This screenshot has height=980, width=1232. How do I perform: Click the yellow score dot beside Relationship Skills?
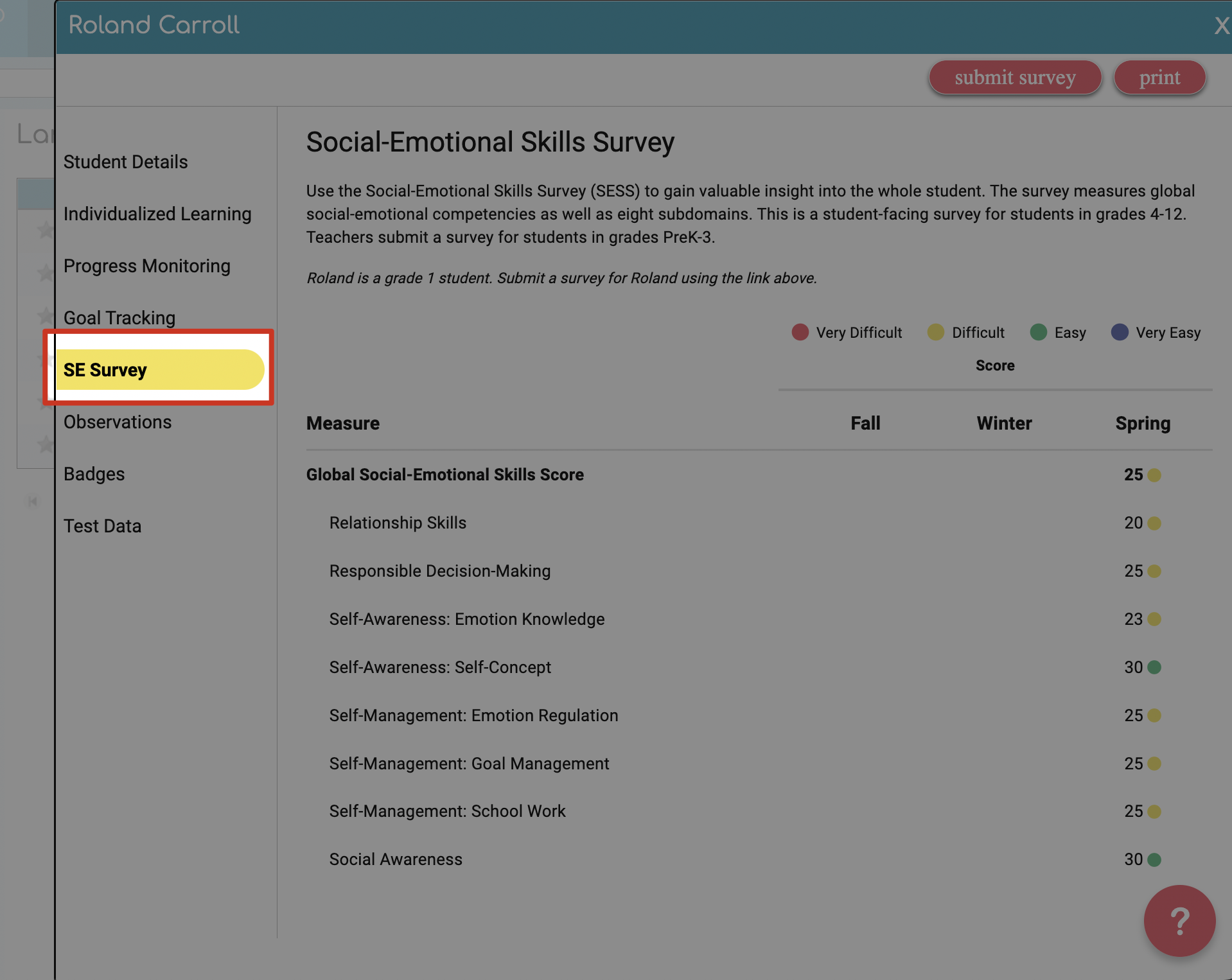pyautogui.click(x=1154, y=523)
